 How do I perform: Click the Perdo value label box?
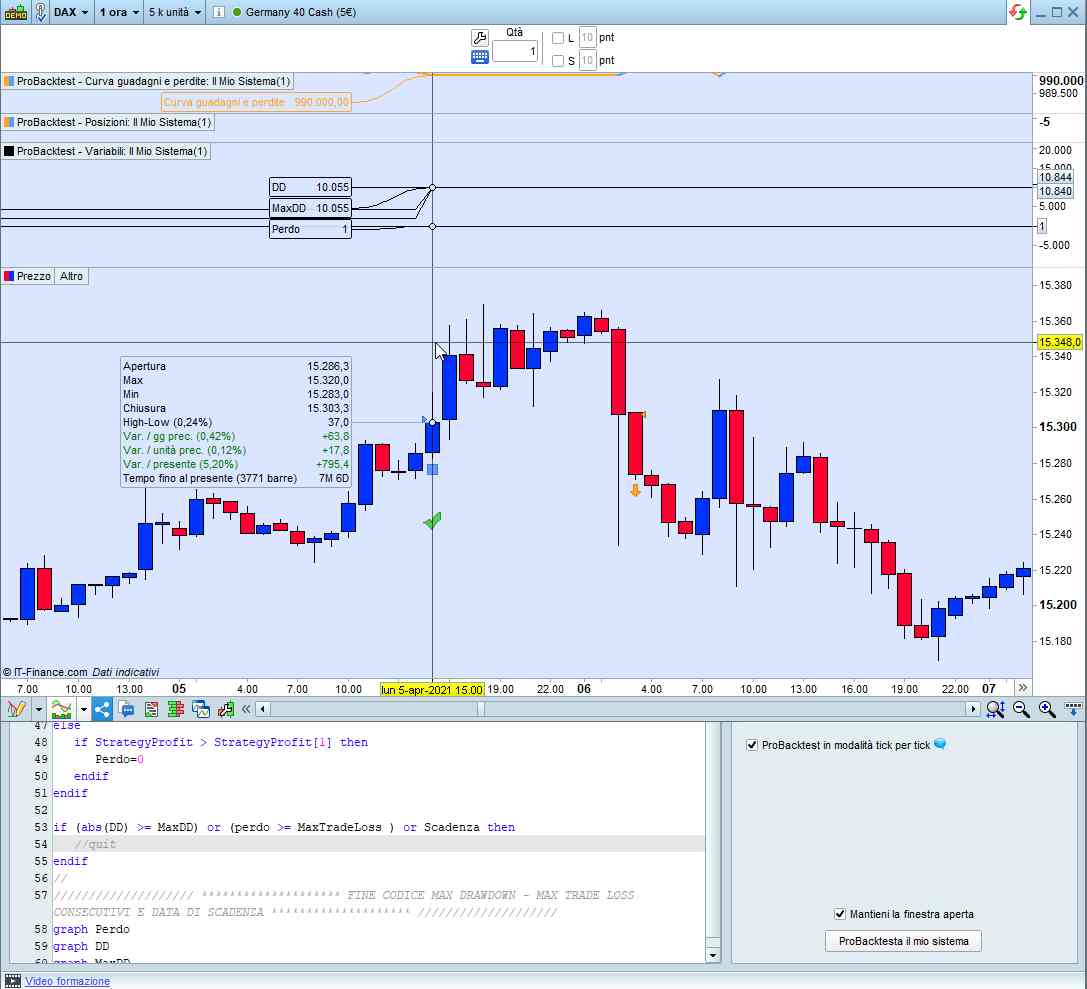coord(310,229)
